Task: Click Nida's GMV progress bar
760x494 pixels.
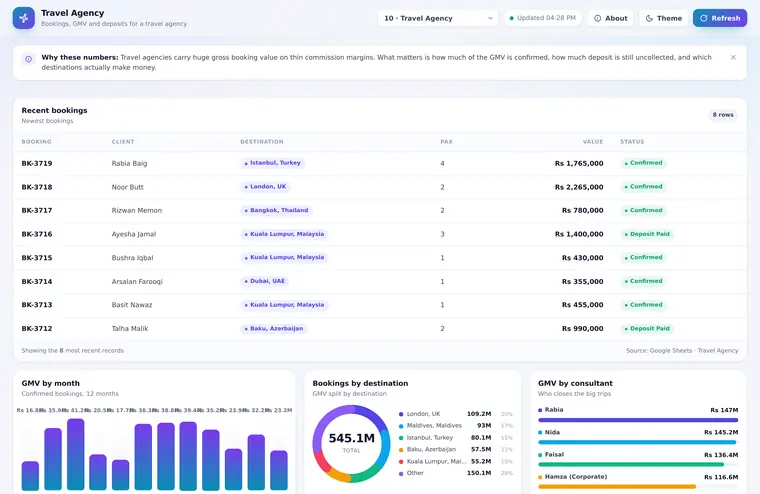Action: 638,443
